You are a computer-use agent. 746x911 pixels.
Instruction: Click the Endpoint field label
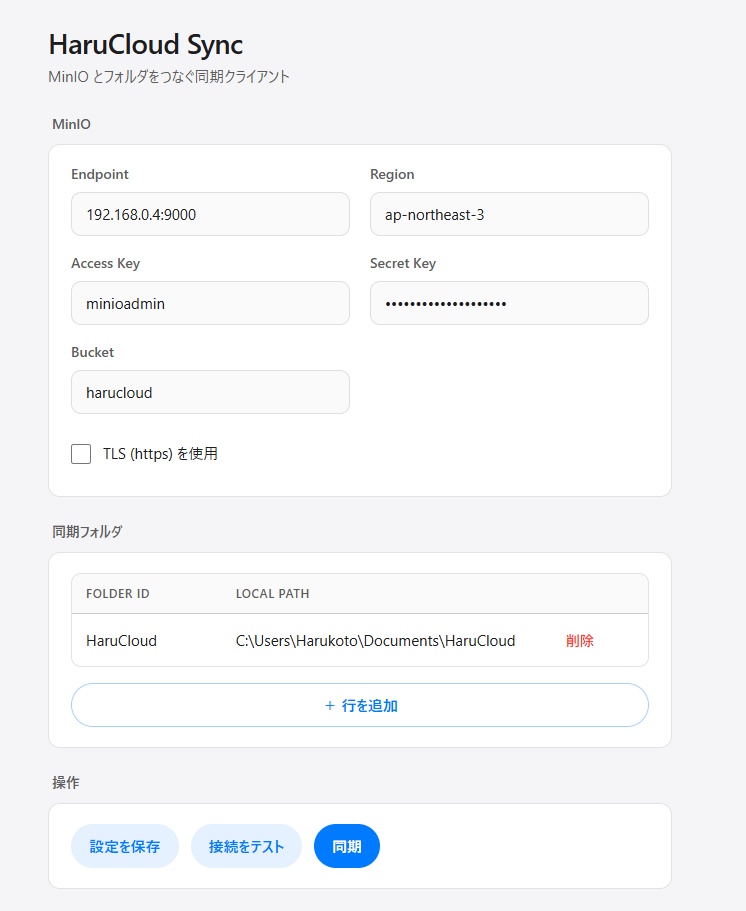pyautogui.click(x=100, y=174)
